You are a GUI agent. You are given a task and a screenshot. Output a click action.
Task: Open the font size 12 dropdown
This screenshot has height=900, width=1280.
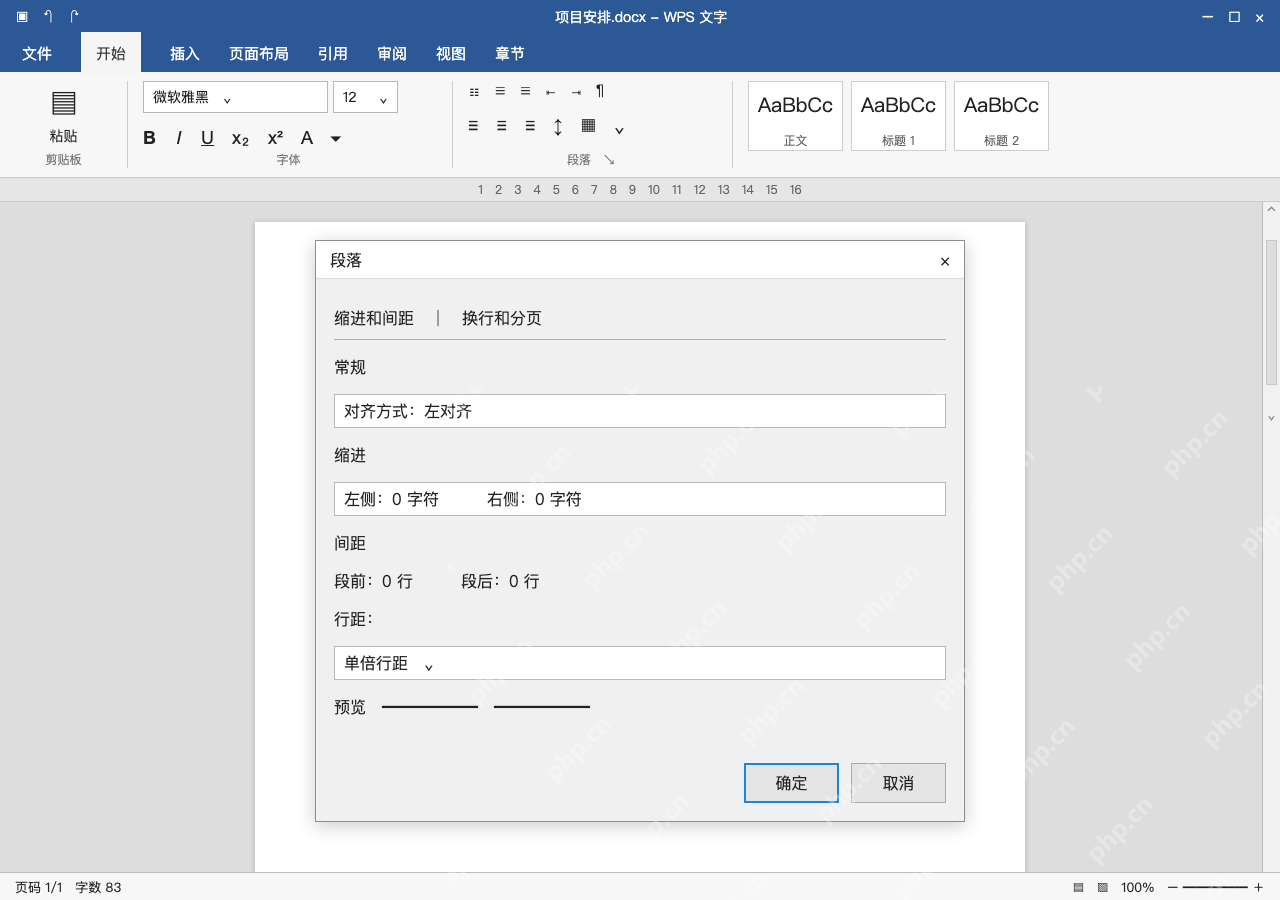[x=365, y=97]
